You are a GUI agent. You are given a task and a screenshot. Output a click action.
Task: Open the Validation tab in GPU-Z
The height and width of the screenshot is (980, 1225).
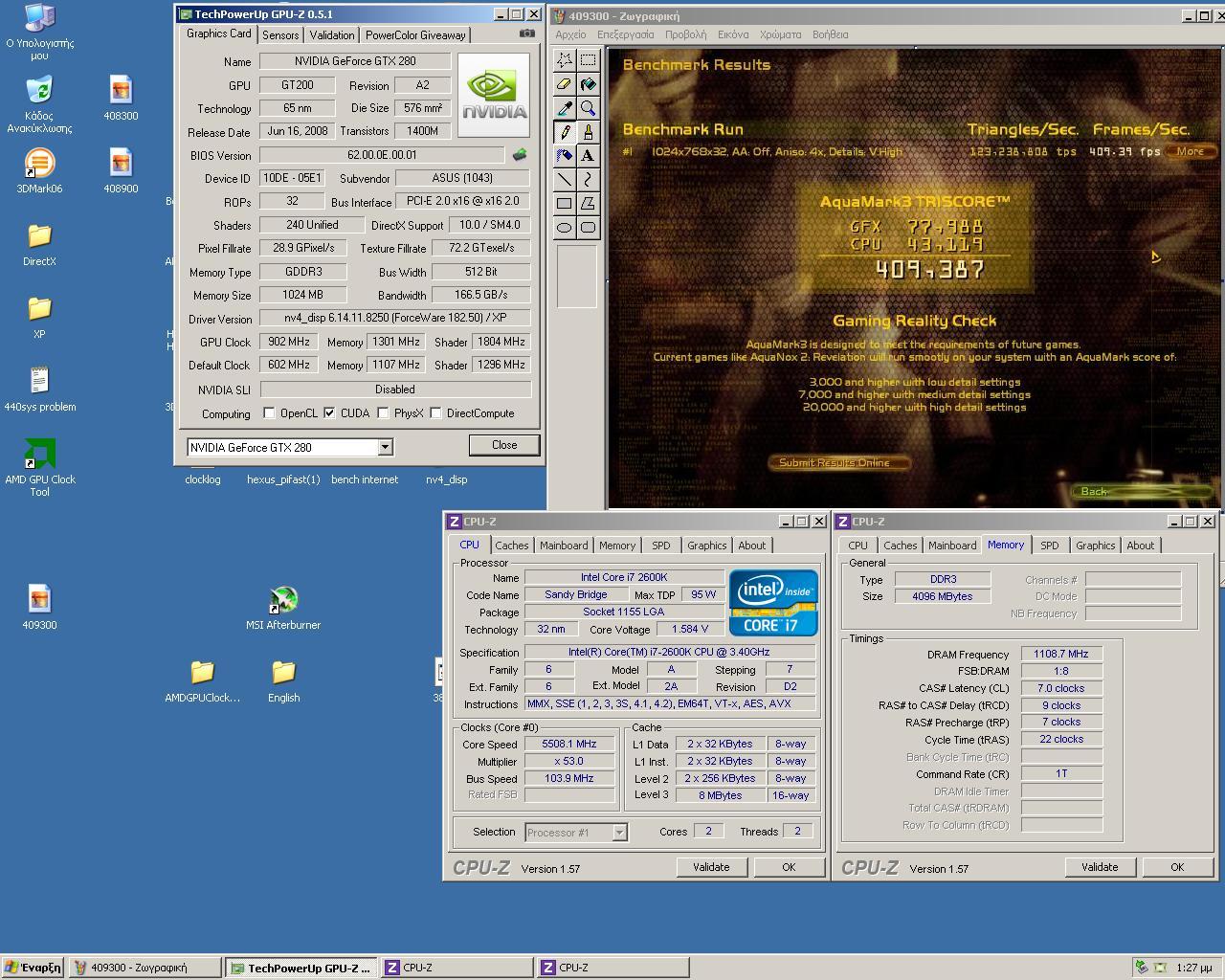click(332, 34)
